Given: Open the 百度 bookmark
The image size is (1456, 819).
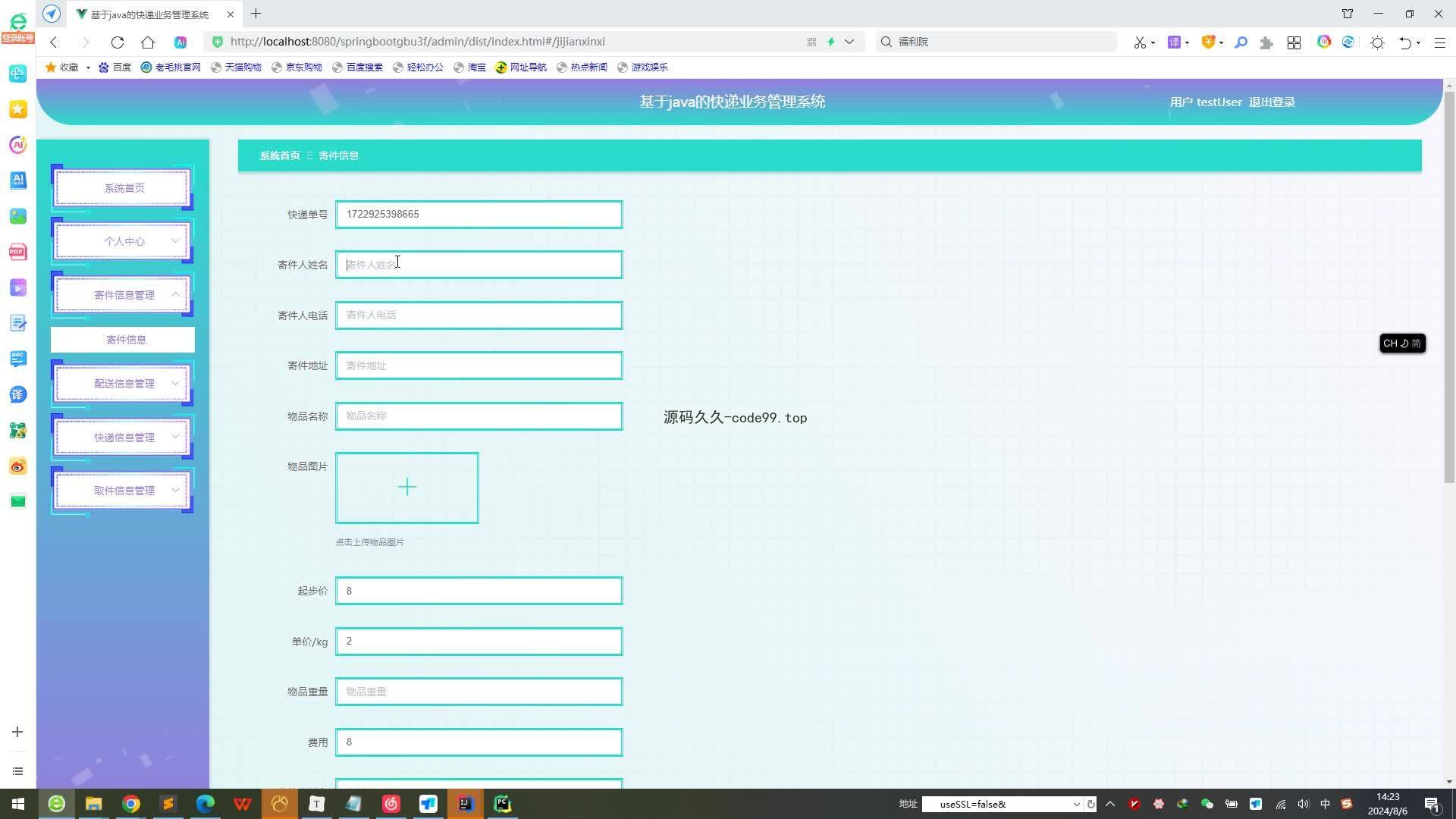Looking at the screenshot, I should [115, 67].
